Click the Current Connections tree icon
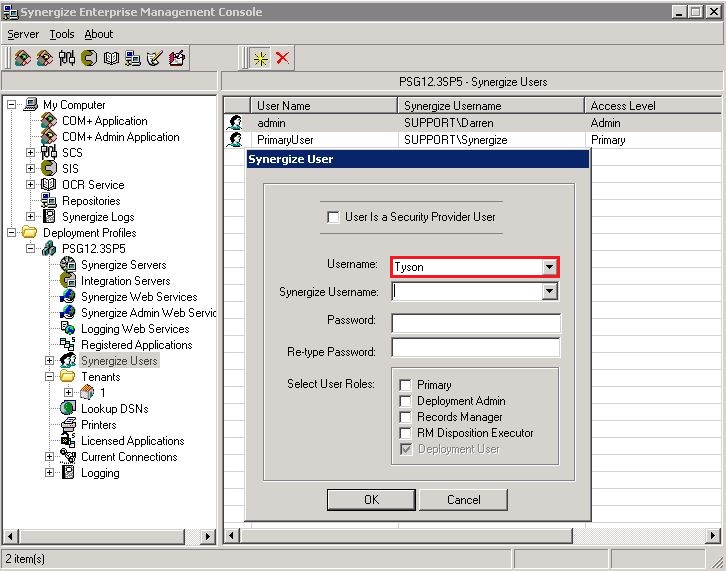The width and height of the screenshot is (726, 571). click(x=68, y=456)
